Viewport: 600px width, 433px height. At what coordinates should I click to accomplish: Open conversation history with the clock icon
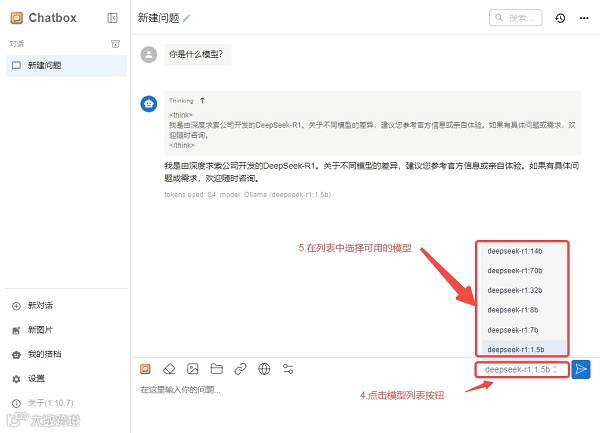pyautogui.click(x=560, y=18)
